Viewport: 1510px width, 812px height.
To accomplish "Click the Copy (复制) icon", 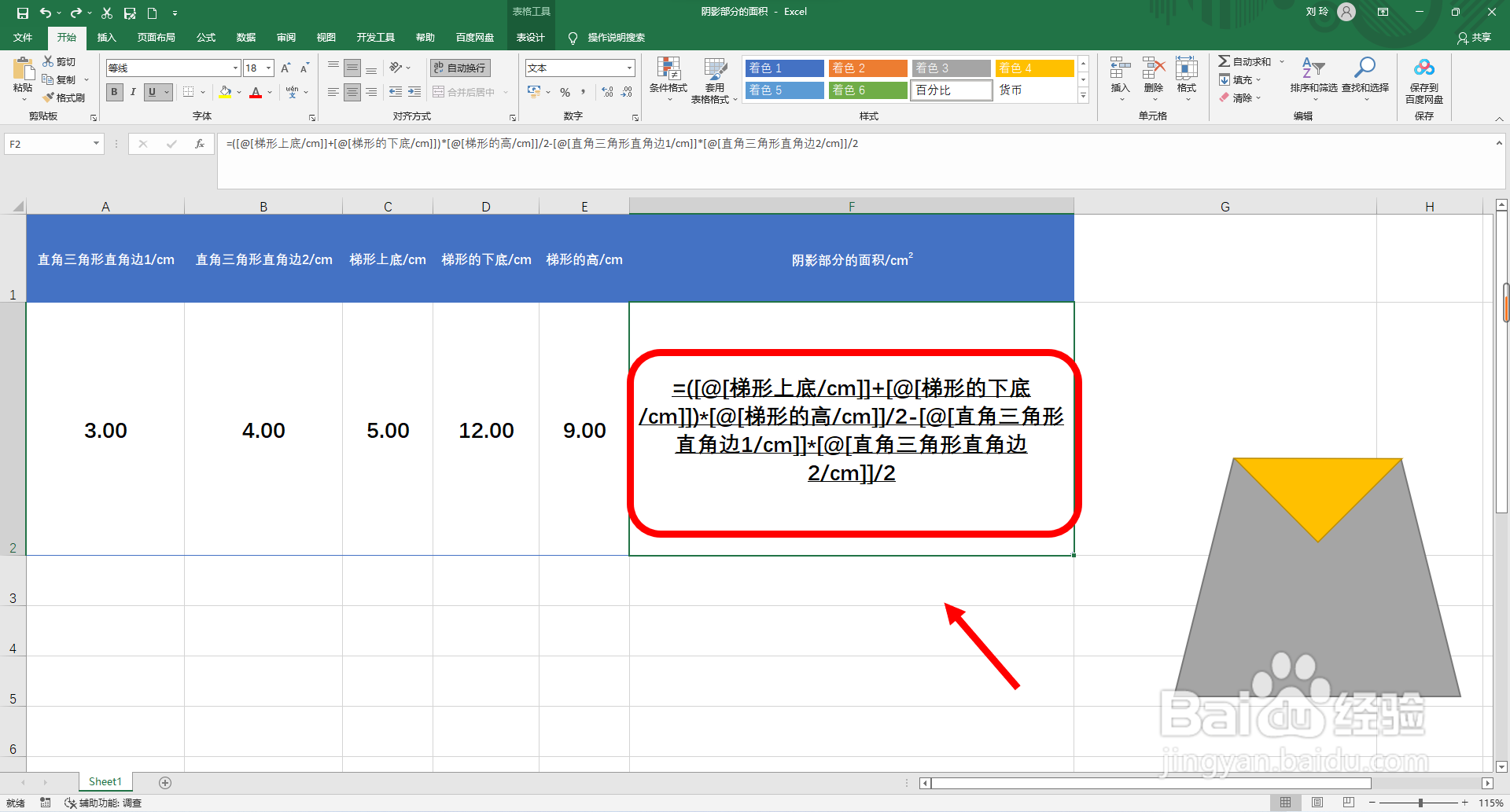I will pyautogui.click(x=48, y=79).
